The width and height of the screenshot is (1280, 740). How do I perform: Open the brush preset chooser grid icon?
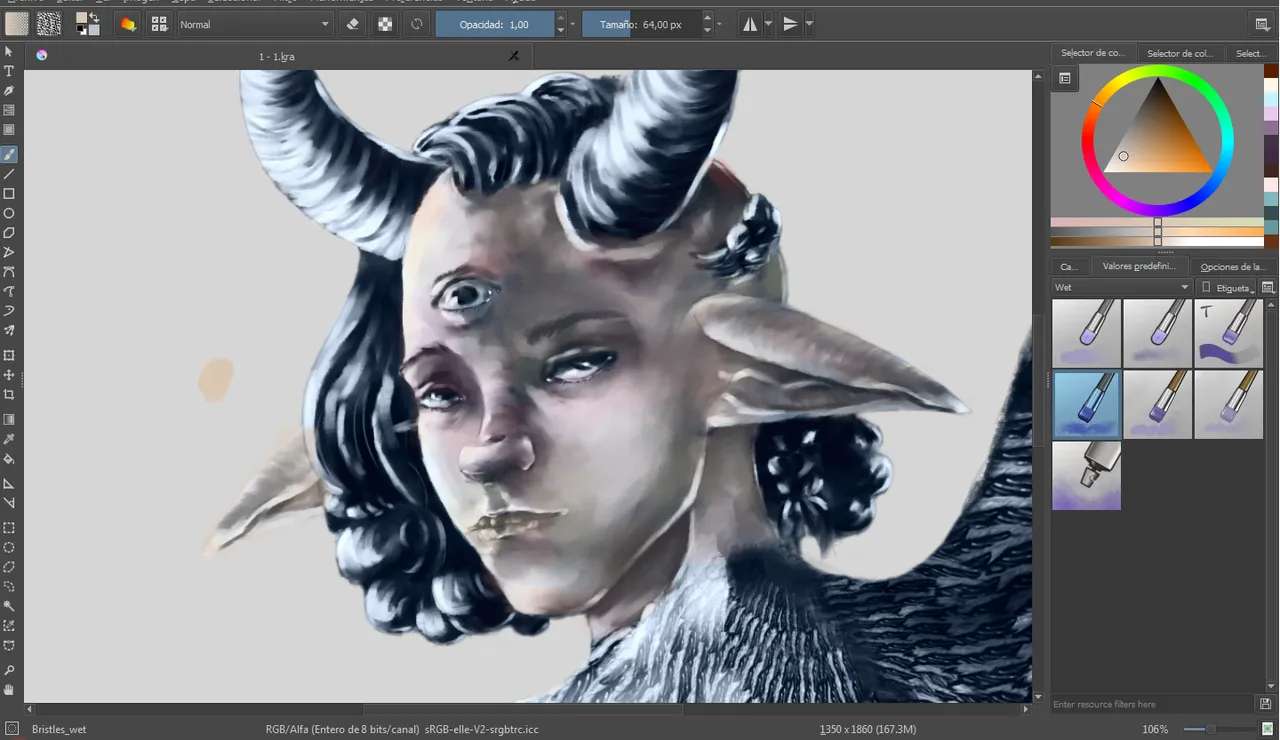[159, 24]
